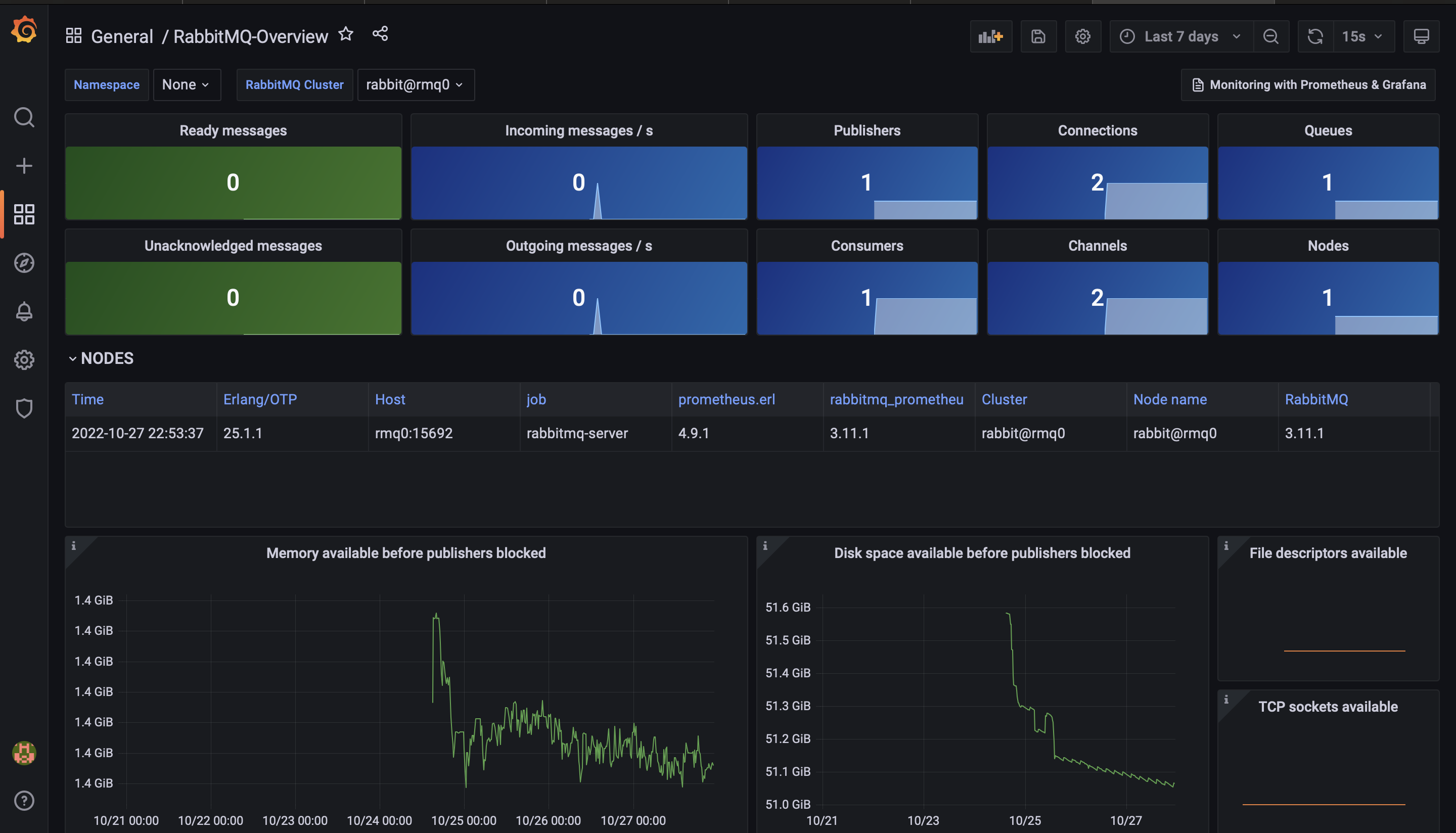
Task: Star the RabbitMQ-Overview dashboard
Action: click(x=346, y=34)
